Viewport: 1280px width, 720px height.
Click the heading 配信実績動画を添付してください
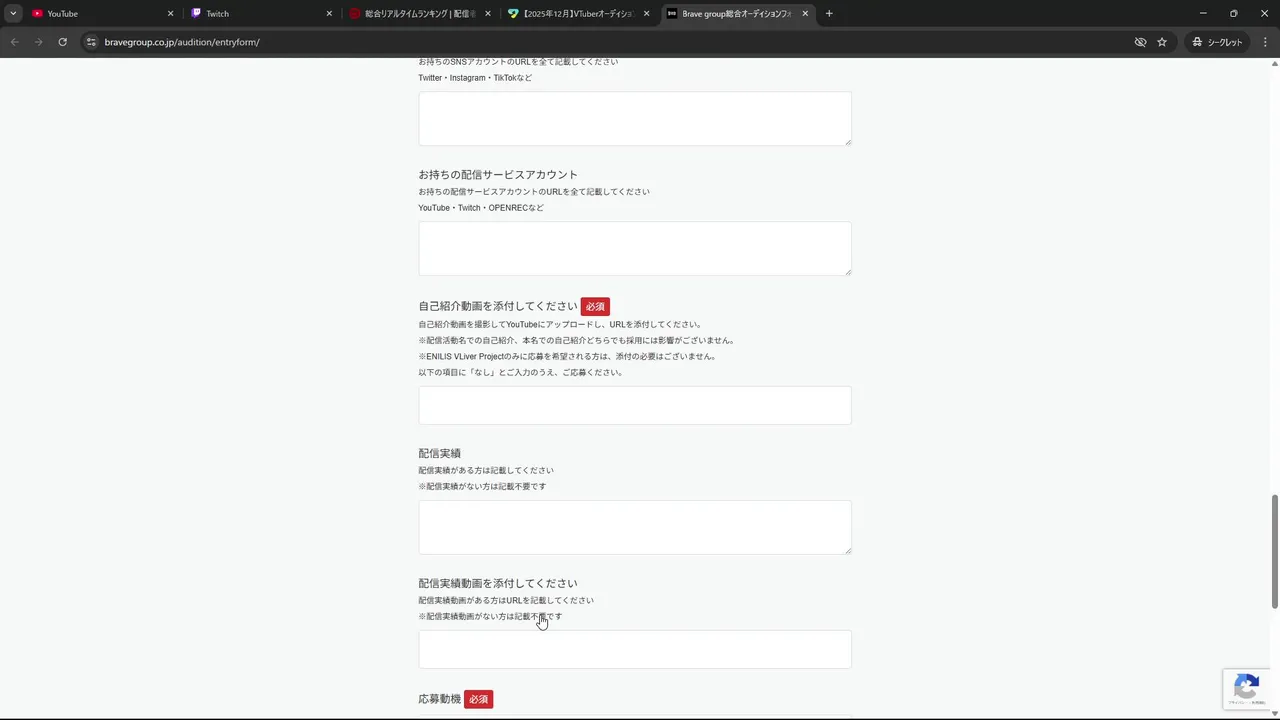click(x=498, y=584)
